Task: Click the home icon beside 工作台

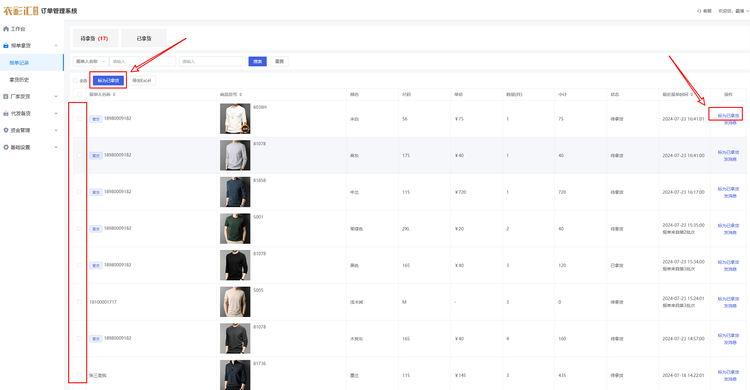Action: pyautogui.click(x=6, y=29)
